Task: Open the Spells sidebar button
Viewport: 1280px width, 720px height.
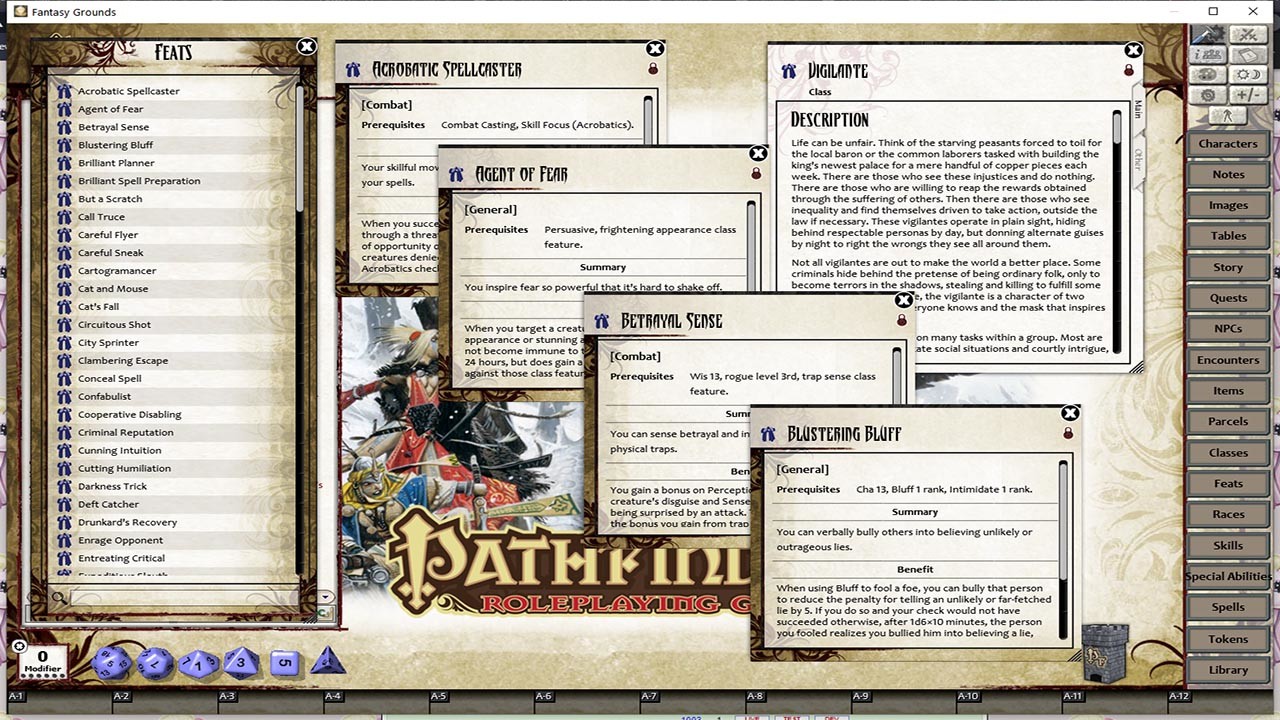Action: pyautogui.click(x=1228, y=607)
